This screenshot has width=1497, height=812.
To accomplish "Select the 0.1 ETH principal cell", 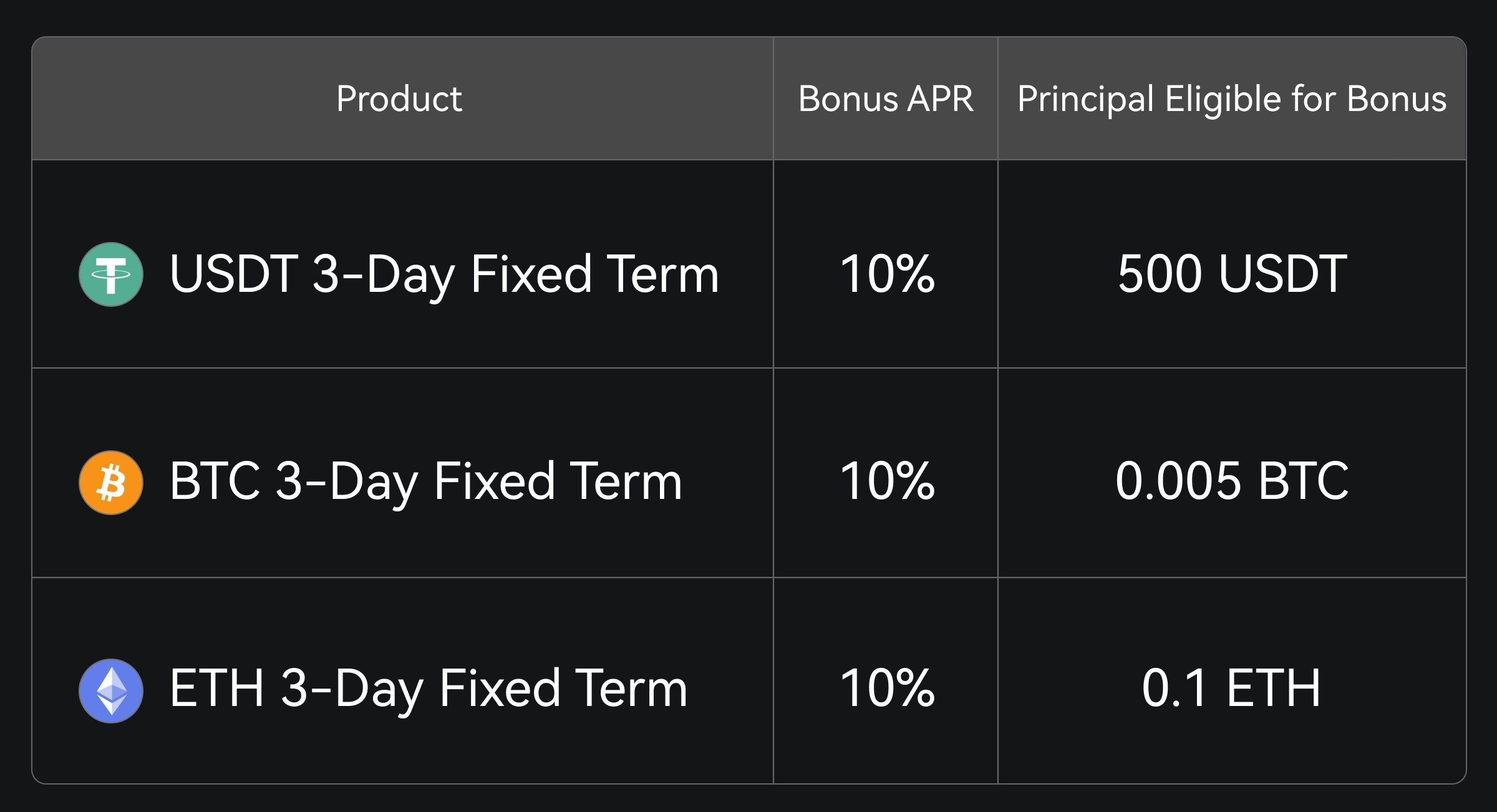I will pyautogui.click(x=1231, y=689).
